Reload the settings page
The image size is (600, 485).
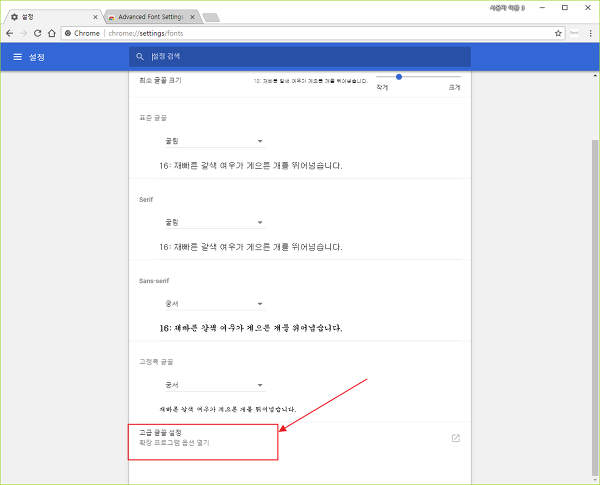click(x=38, y=33)
